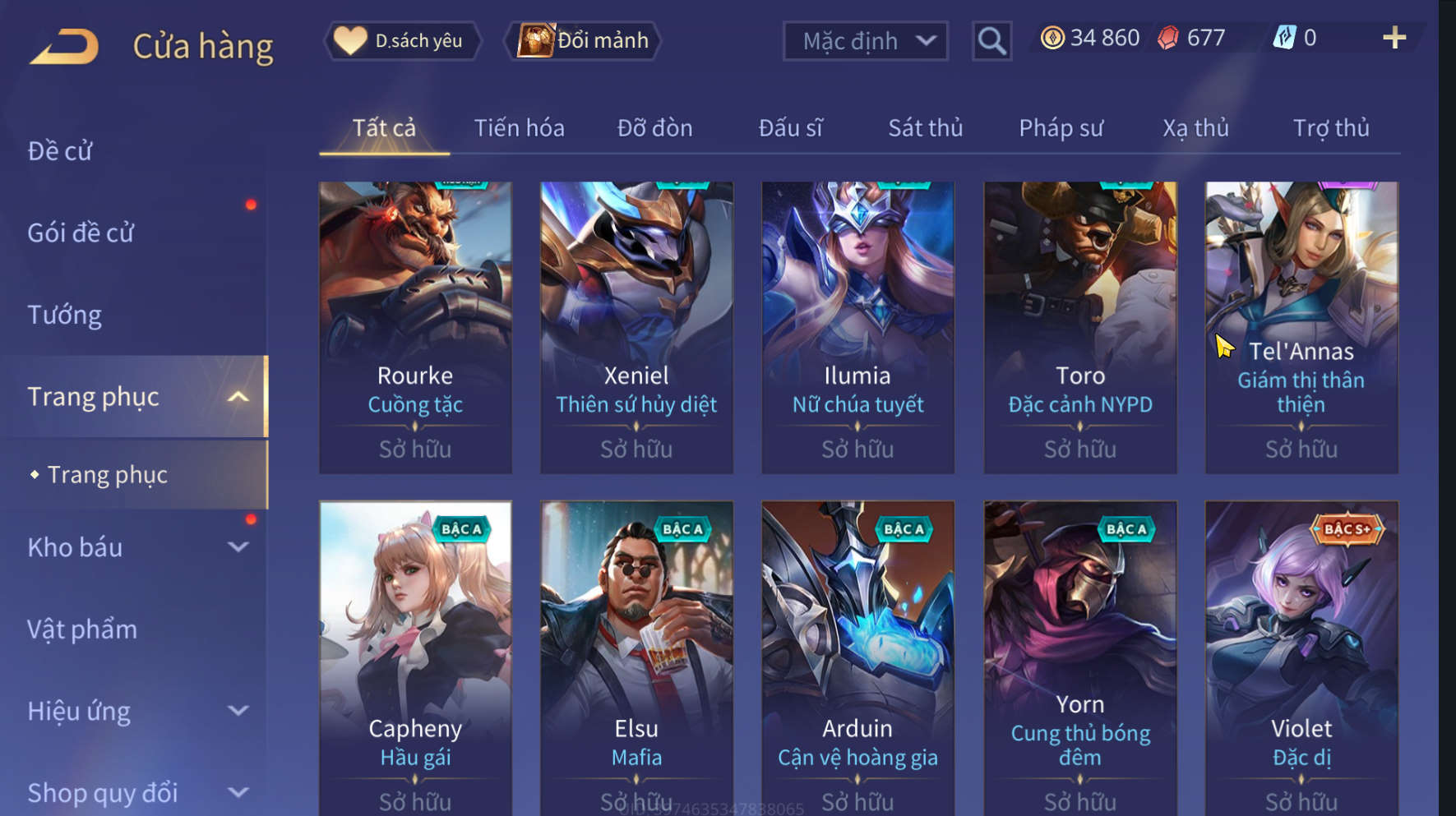Tap the gold coin balance icon

tap(1052, 38)
